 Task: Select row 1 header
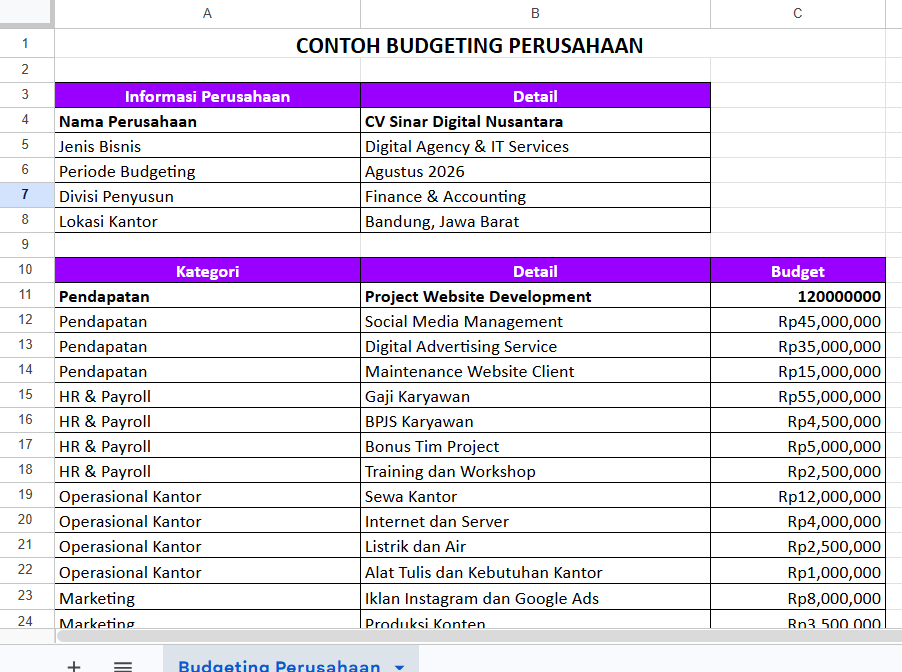tap(25, 43)
